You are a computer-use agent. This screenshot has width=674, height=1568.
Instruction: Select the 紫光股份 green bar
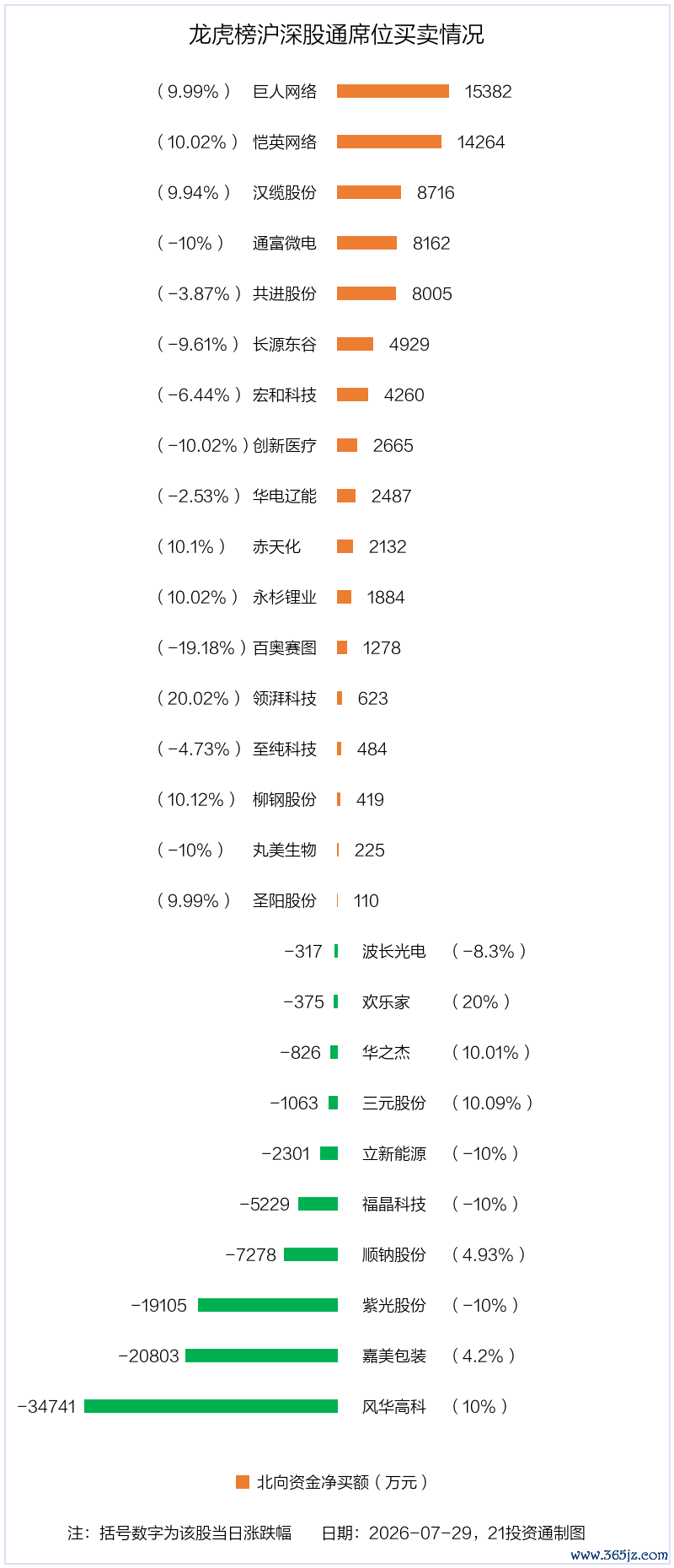[x=268, y=1305]
